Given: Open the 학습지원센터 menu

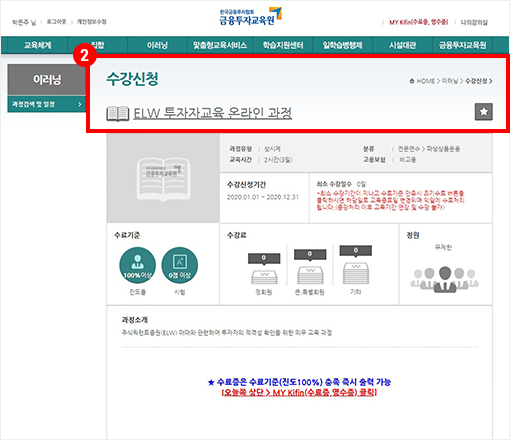Looking at the screenshot, I should pos(283,45).
